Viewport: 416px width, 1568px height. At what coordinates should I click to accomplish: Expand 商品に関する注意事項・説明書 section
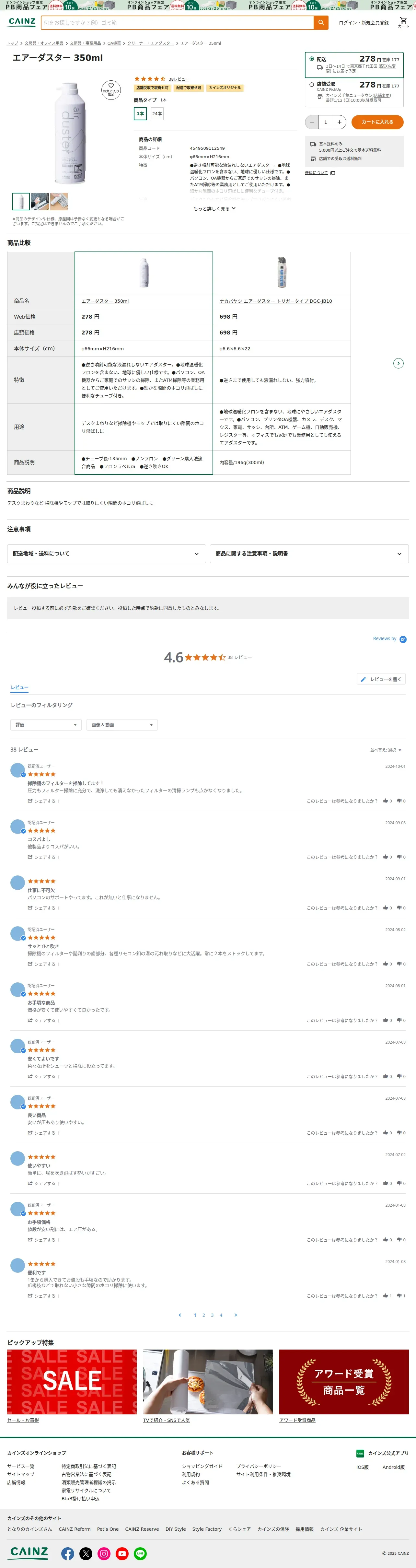tap(309, 554)
